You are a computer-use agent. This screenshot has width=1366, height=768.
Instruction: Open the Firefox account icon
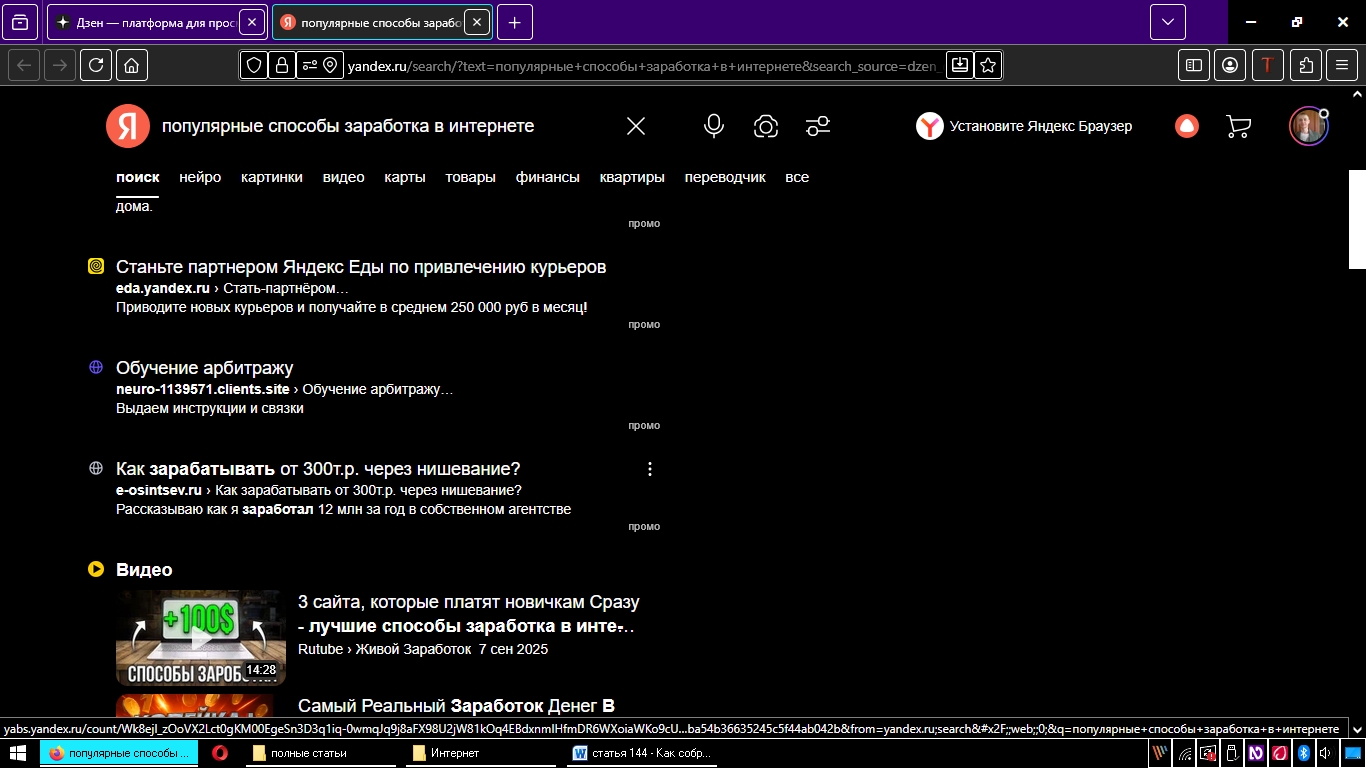(1230, 65)
